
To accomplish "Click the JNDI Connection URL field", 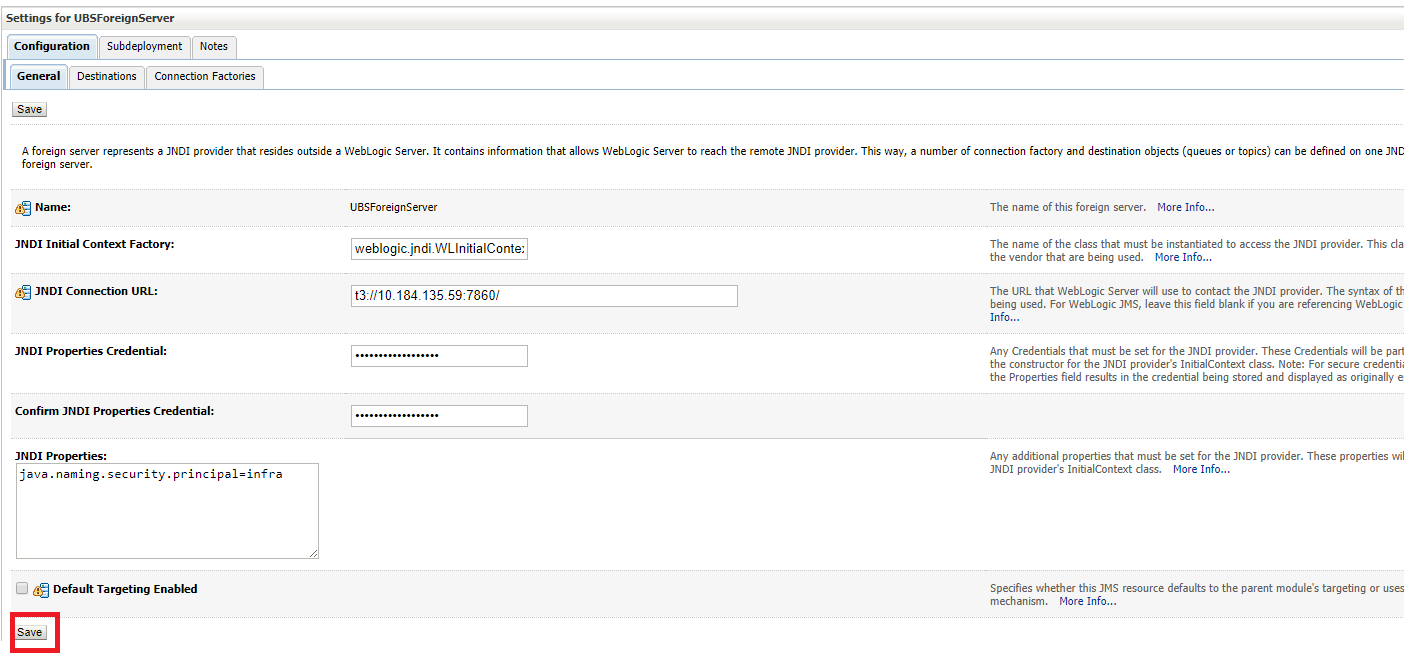I will pyautogui.click(x=544, y=296).
